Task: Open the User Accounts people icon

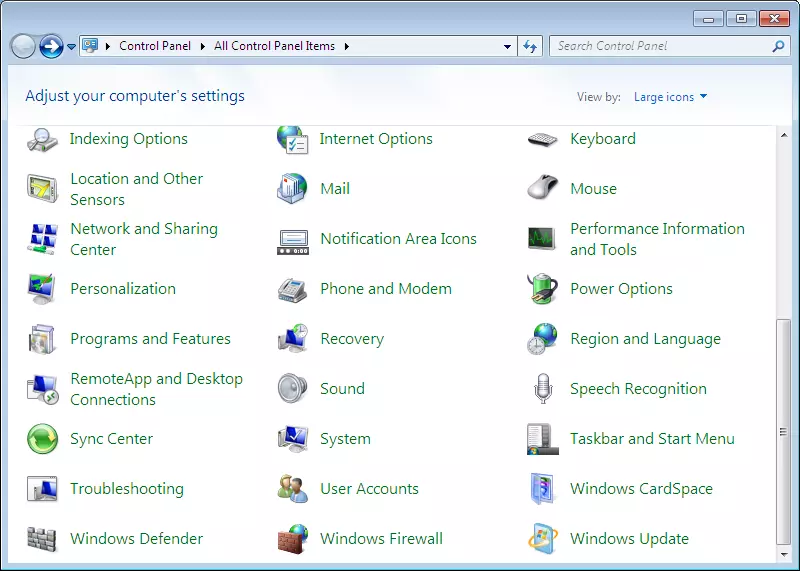Action: tap(292, 489)
